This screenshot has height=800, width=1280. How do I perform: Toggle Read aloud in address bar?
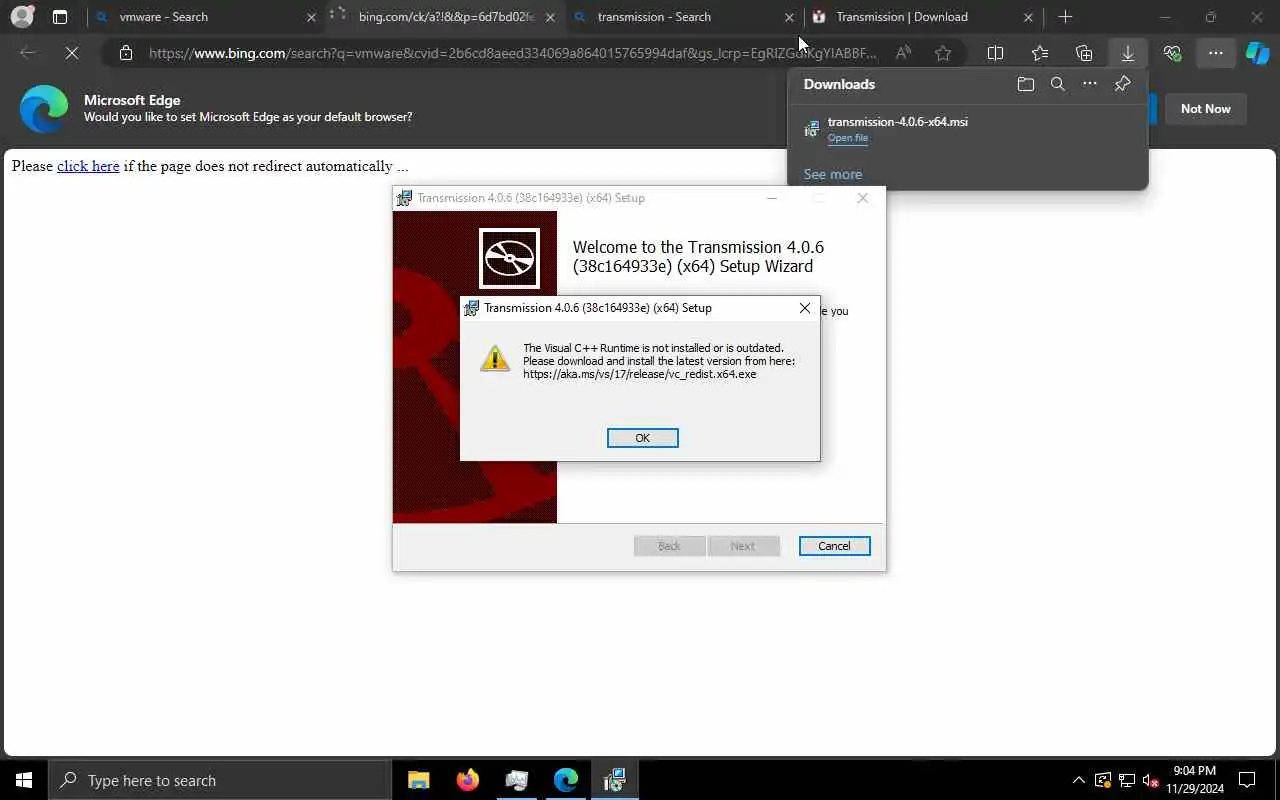tap(903, 53)
